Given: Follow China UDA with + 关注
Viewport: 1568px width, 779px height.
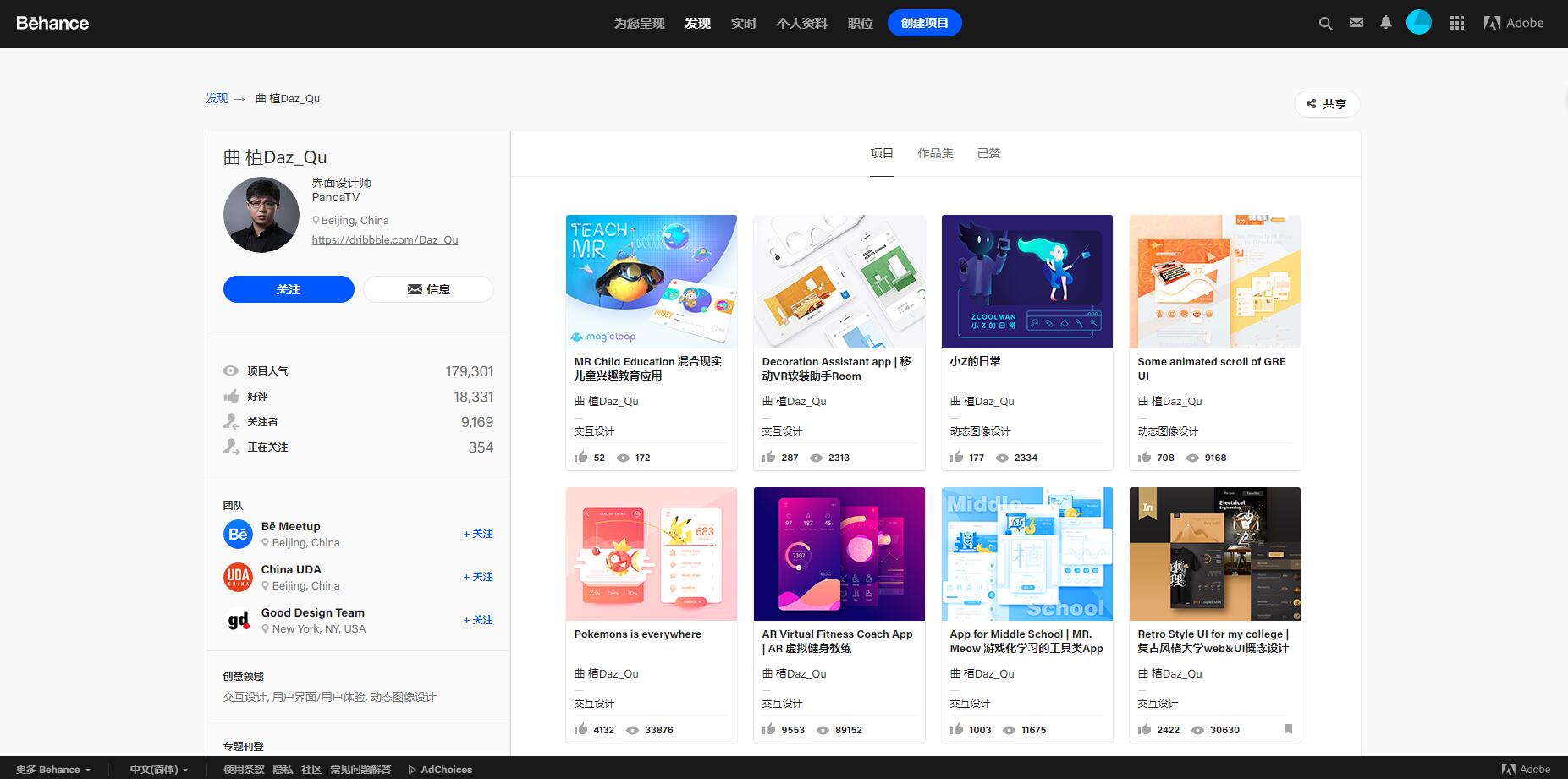Looking at the screenshot, I should pyautogui.click(x=478, y=577).
